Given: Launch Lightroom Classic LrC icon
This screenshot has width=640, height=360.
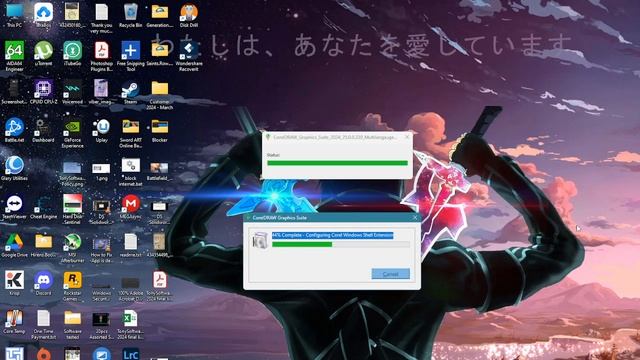Looking at the screenshot, I should point(130,354).
